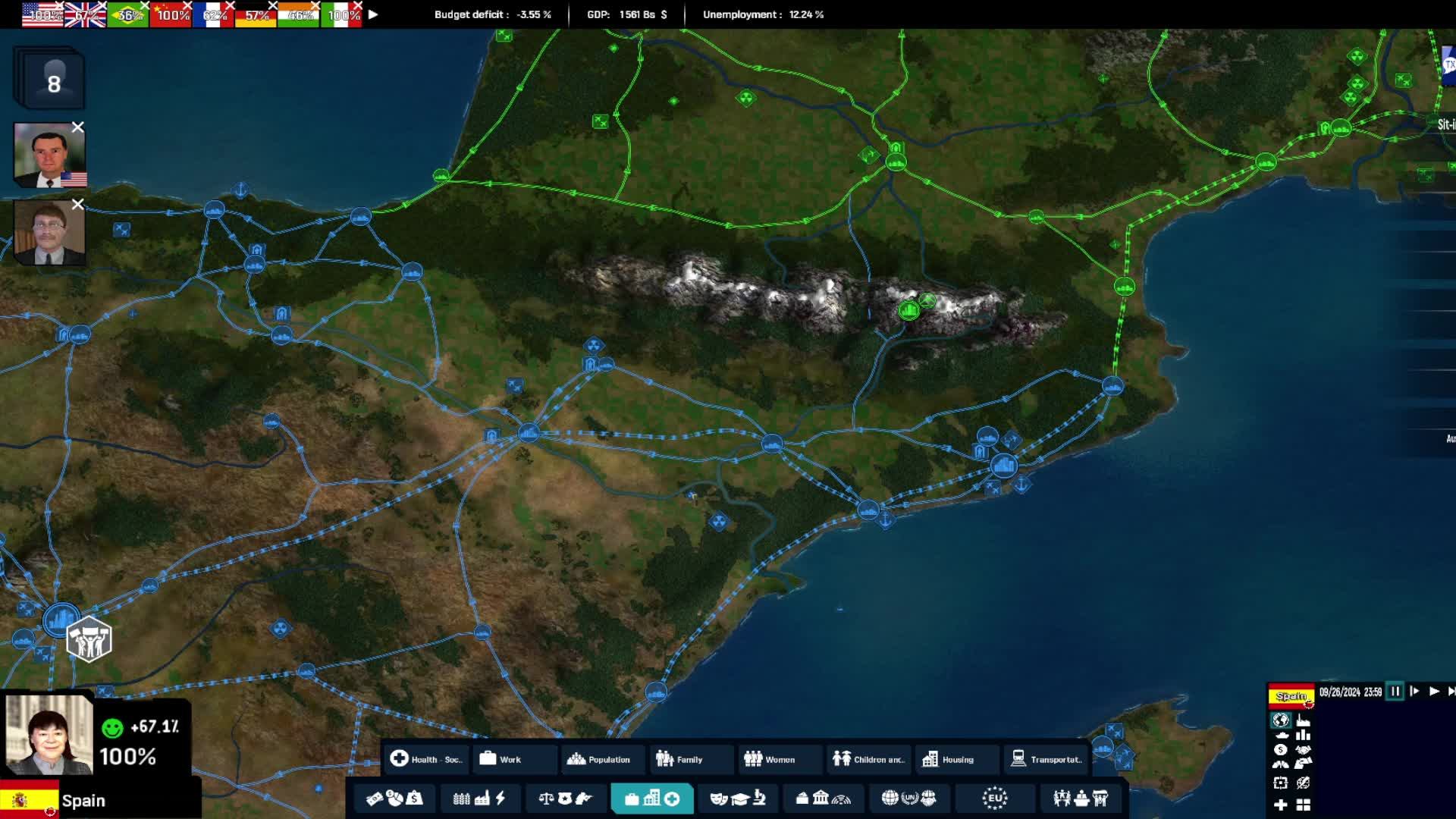The height and width of the screenshot is (819, 1456).
Task: Open the EU affairs category
Action: [994, 798]
